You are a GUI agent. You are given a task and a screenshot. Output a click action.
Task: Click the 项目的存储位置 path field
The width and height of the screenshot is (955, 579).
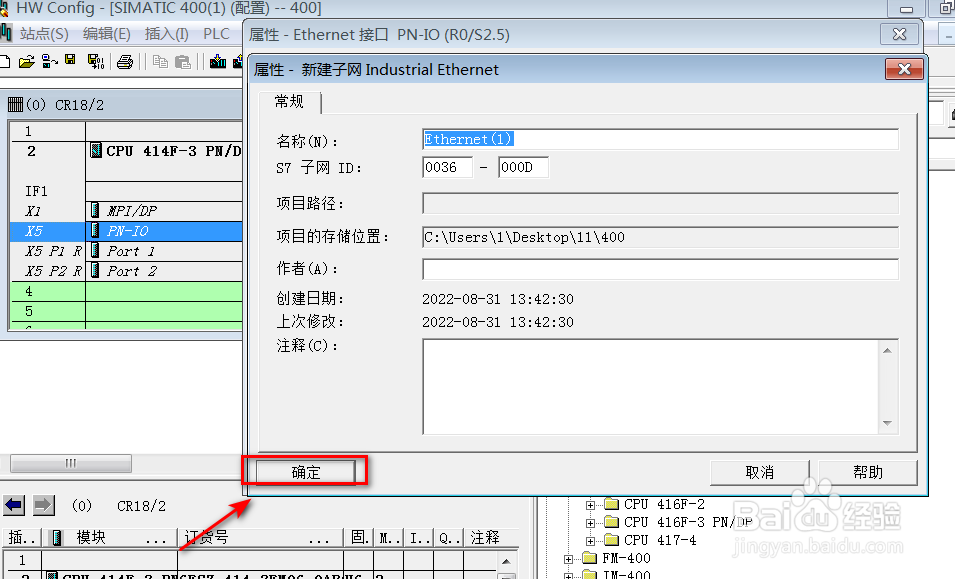(x=660, y=237)
